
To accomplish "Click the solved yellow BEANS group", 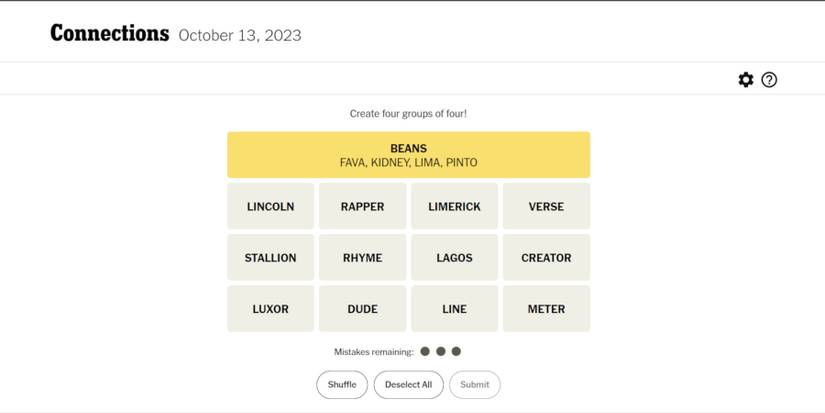I will pyautogui.click(x=408, y=155).
